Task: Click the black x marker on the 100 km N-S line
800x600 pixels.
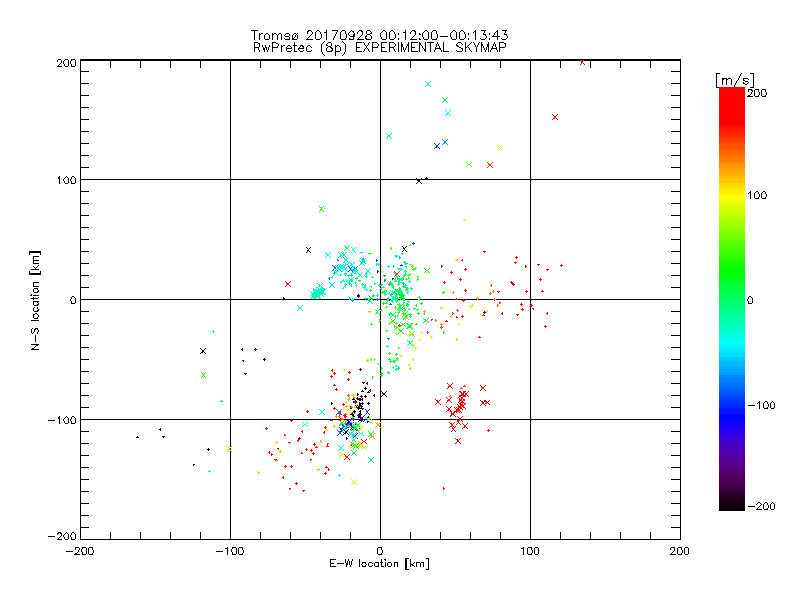Action: [x=419, y=181]
